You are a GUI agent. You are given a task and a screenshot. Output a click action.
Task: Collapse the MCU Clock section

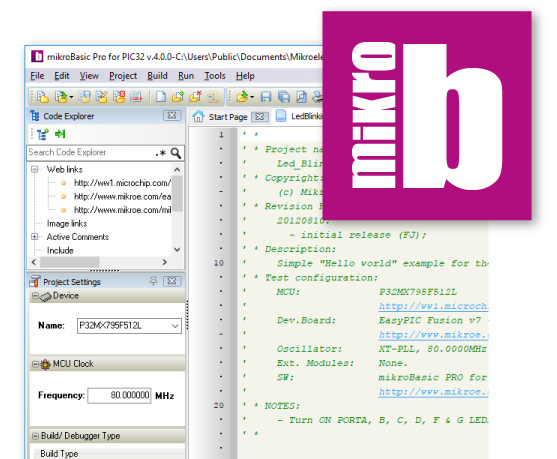point(35,364)
